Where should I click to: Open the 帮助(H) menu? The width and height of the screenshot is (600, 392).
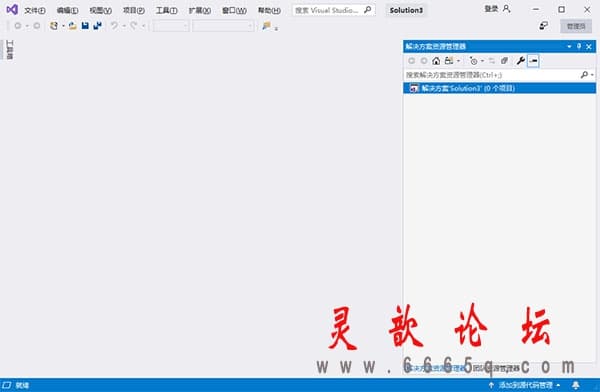(x=269, y=10)
